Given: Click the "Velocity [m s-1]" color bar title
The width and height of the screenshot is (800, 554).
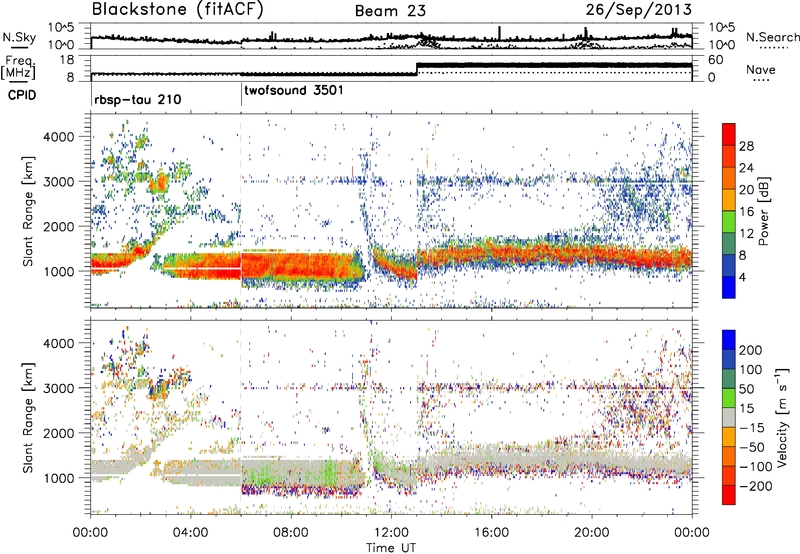Looking at the screenshot, I should coord(782,417).
